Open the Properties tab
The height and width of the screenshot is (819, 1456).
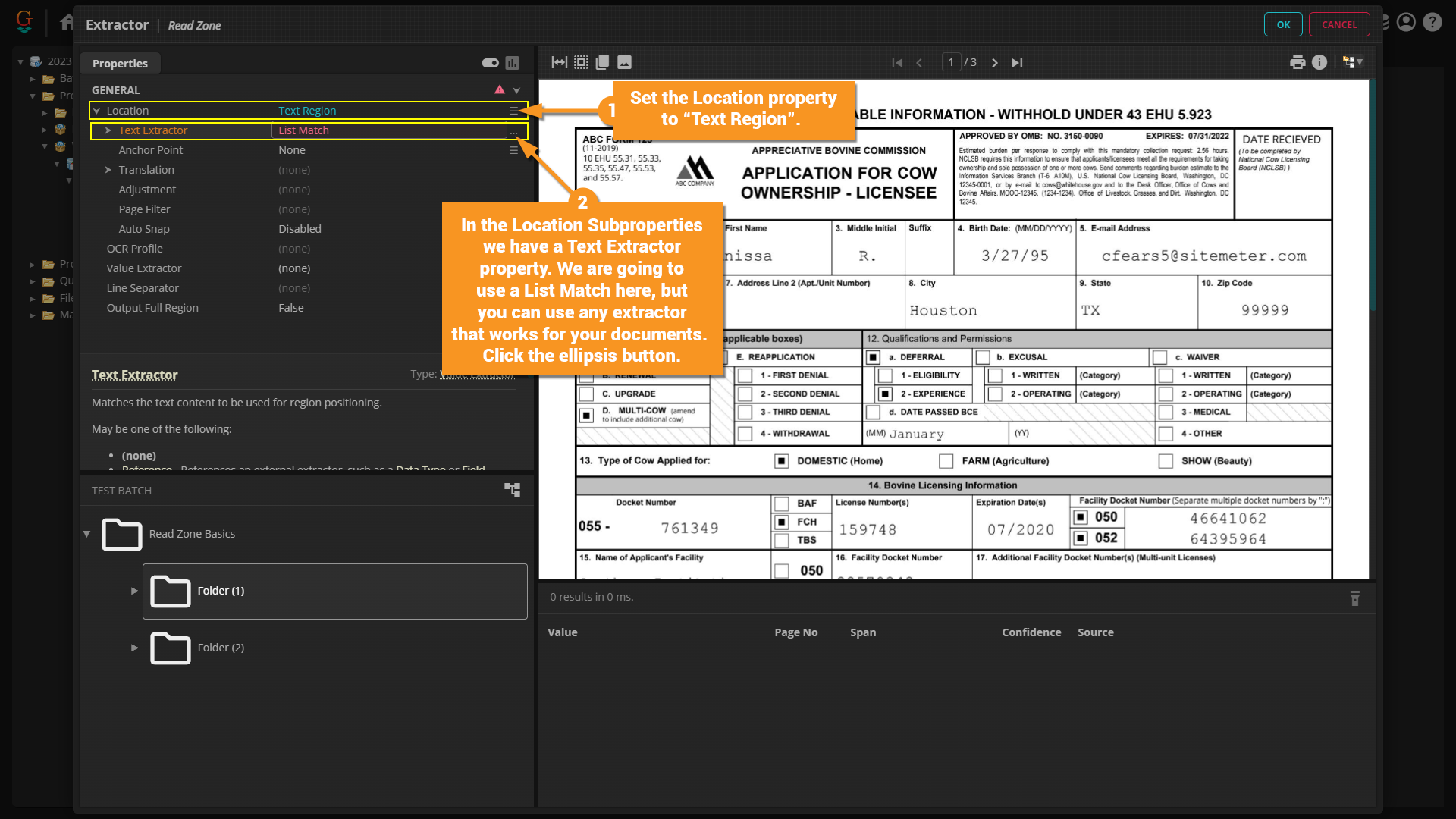[x=120, y=64]
